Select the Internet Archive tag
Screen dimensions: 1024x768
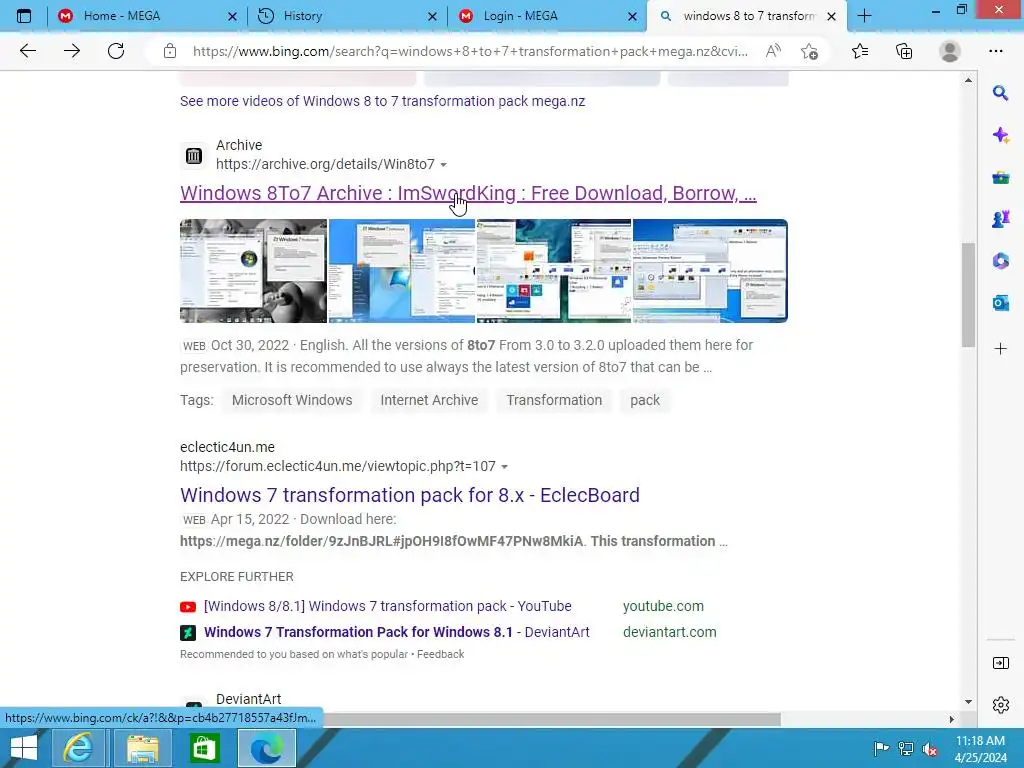pyautogui.click(x=429, y=400)
